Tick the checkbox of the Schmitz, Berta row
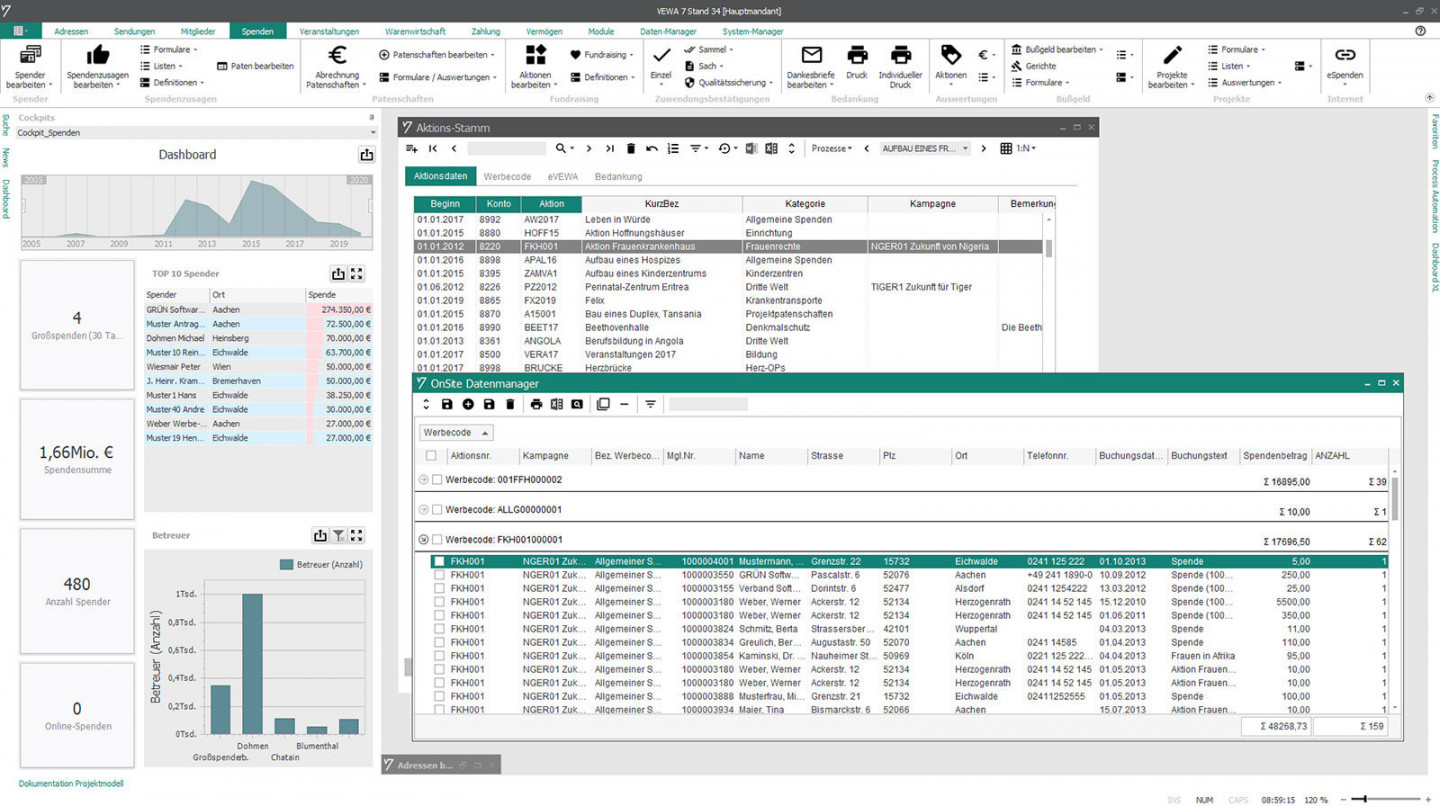Image resolution: width=1440 pixels, height=806 pixels. [439, 629]
